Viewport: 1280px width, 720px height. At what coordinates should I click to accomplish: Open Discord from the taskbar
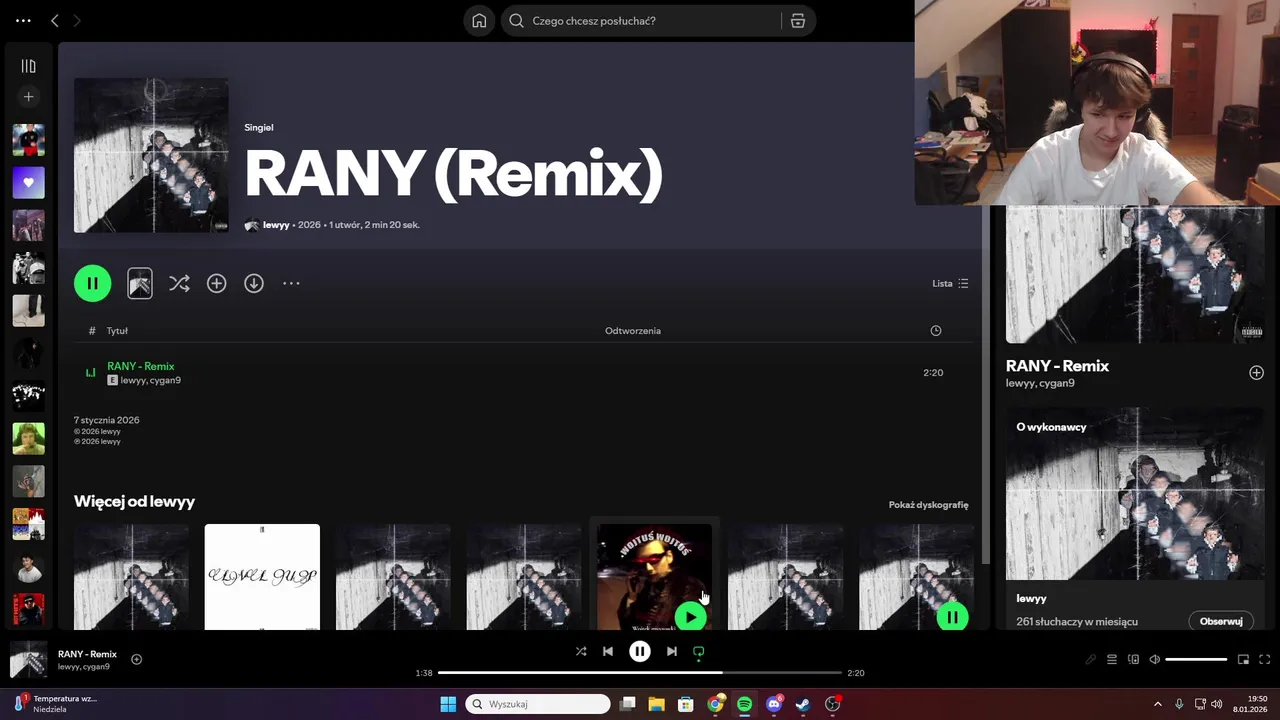point(774,704)
